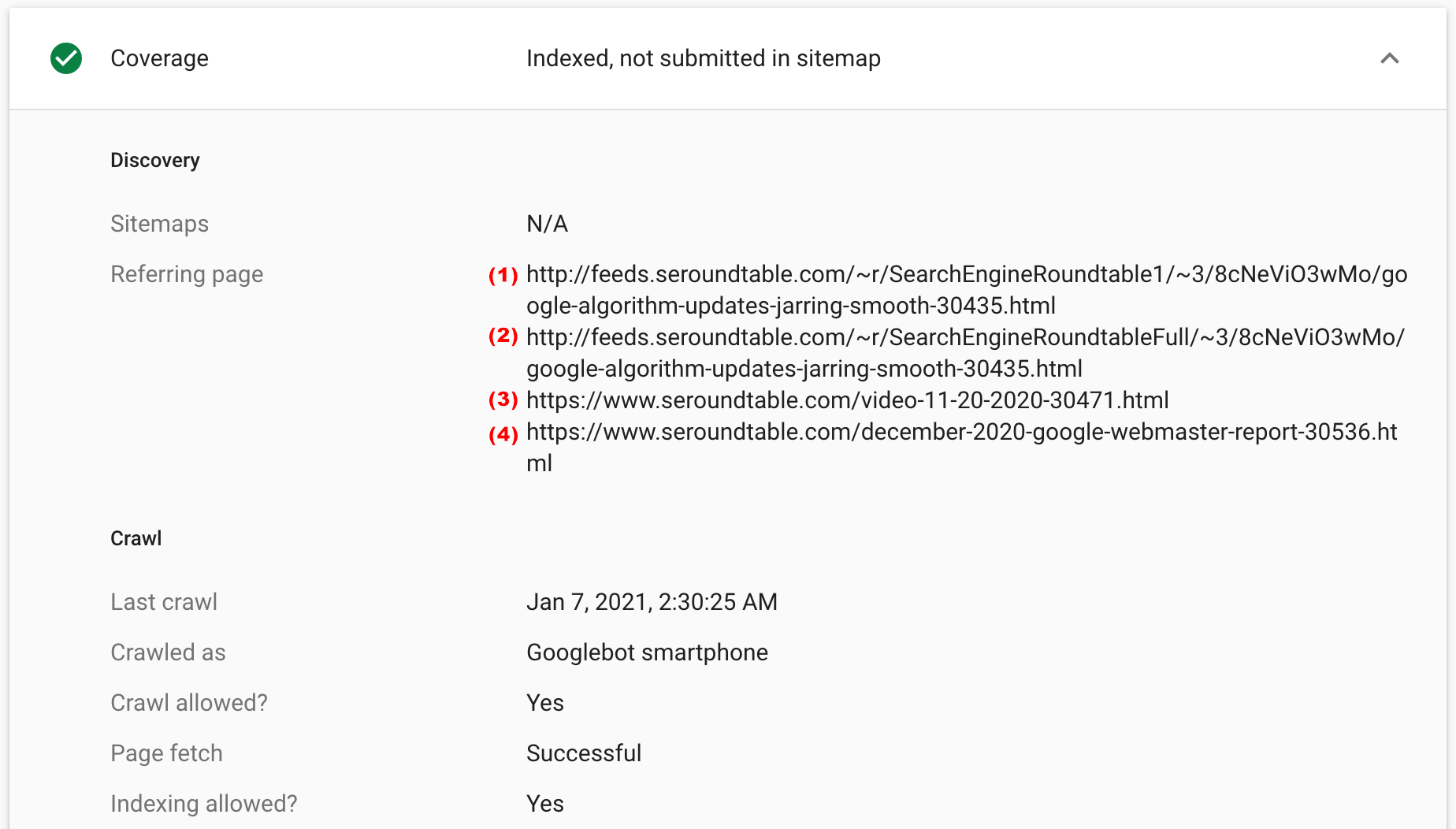Click the green Coverage checkmark icon
The height and width of the screenshot is (829, 1456).
click(x=66, y=58)
